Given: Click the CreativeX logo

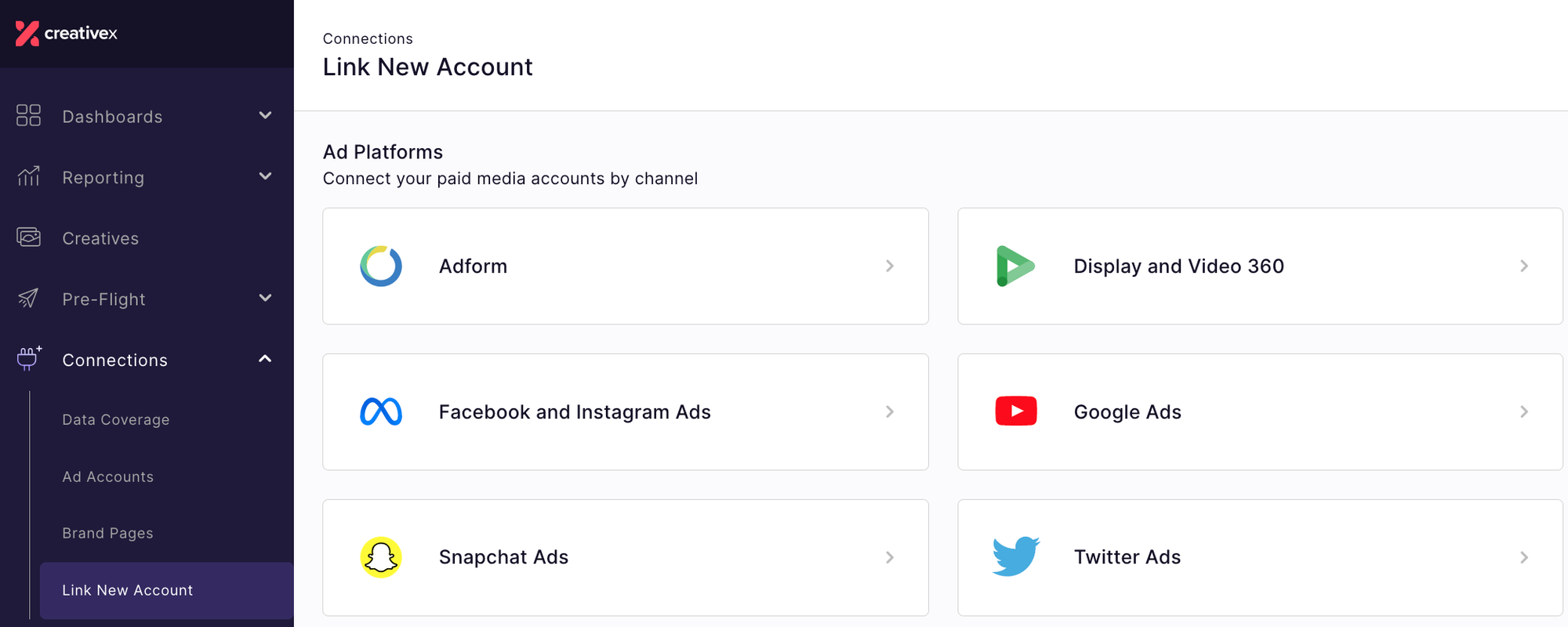Looking at the screenshot, I should [x=67, y=33].
